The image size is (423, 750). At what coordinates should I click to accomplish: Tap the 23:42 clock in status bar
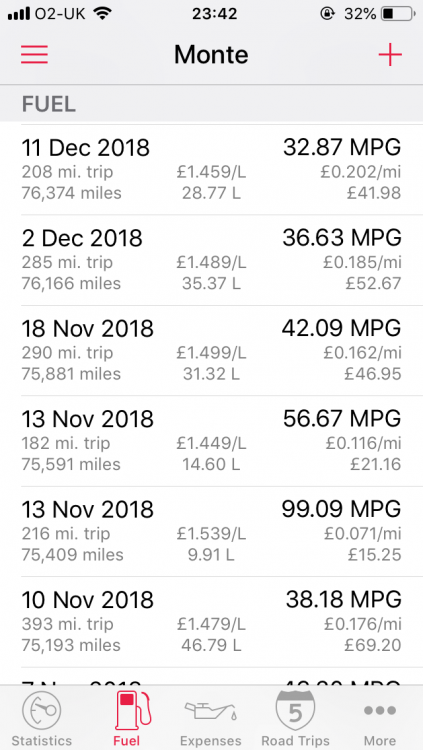214,14
